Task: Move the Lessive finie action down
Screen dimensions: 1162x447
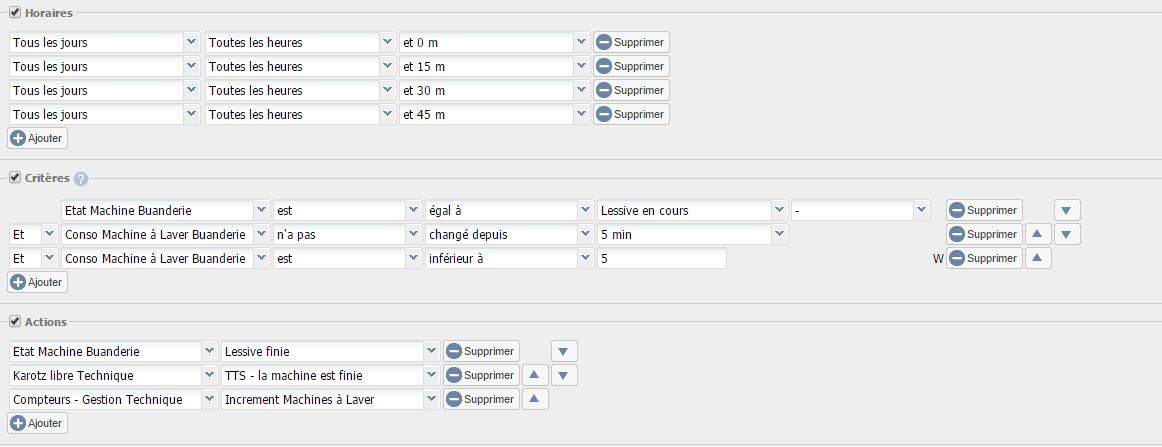Action: coord(564,351)
